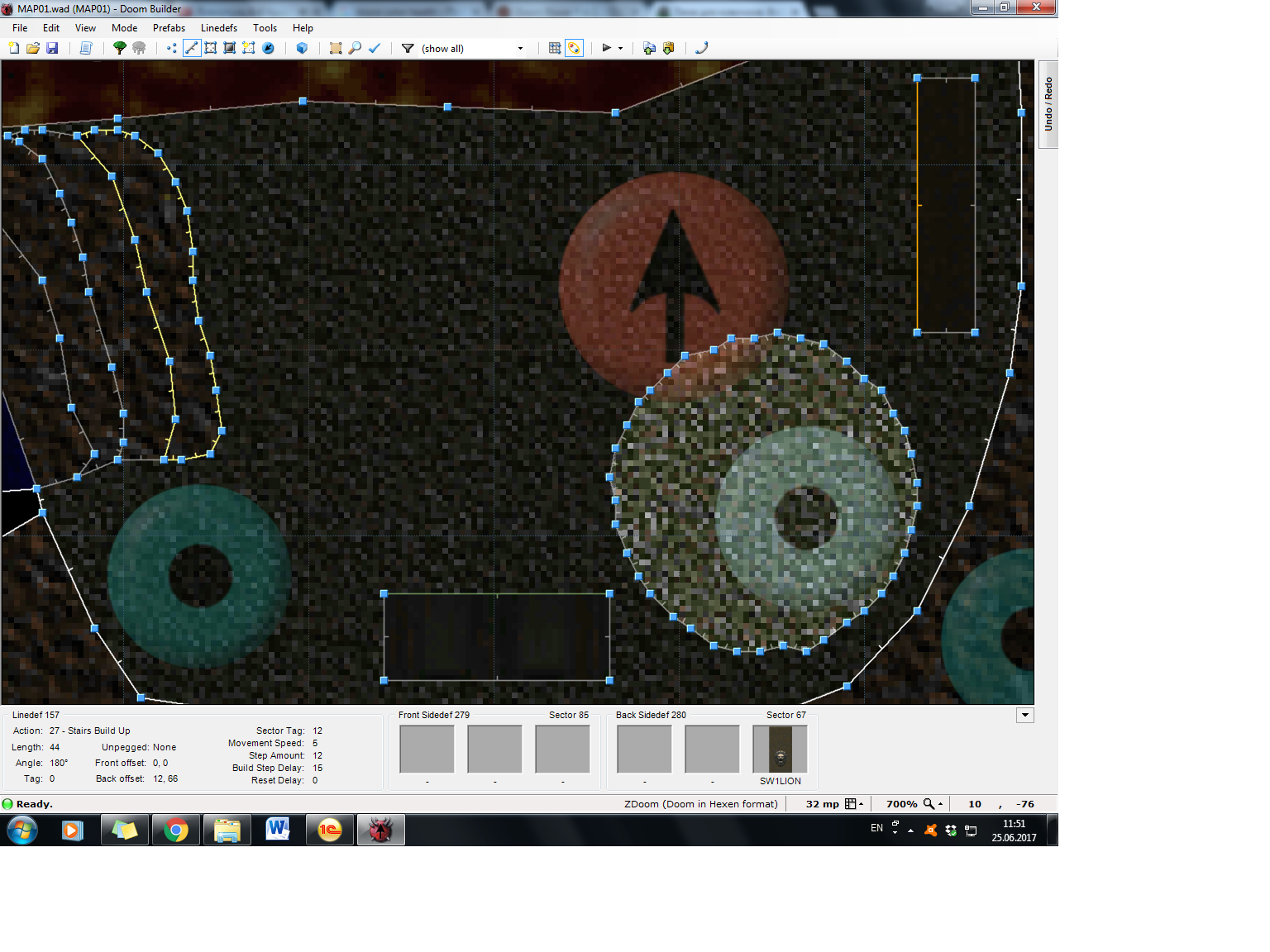This screenshot has width=1270, height=952.
Task: Open the grid size dropdown next to 32 mp
Action: click(854, 804)
